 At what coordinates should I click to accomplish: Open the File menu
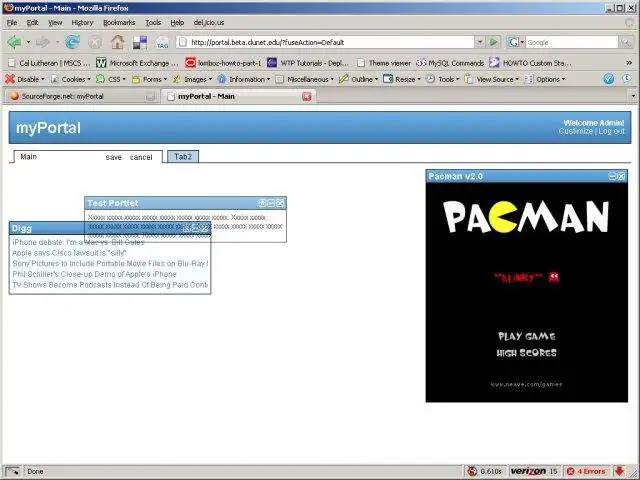[12, 23]
